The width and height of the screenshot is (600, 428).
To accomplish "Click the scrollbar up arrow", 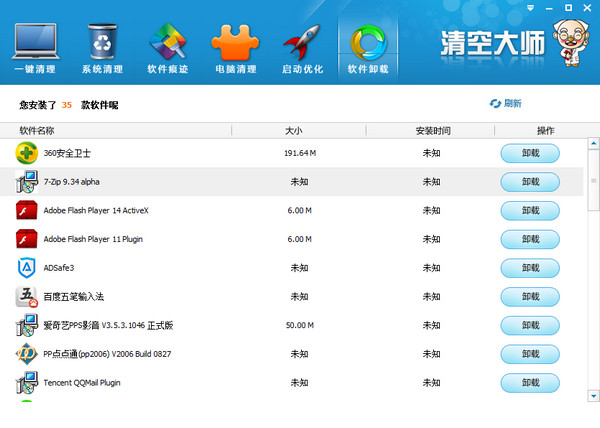I will 593,143.
